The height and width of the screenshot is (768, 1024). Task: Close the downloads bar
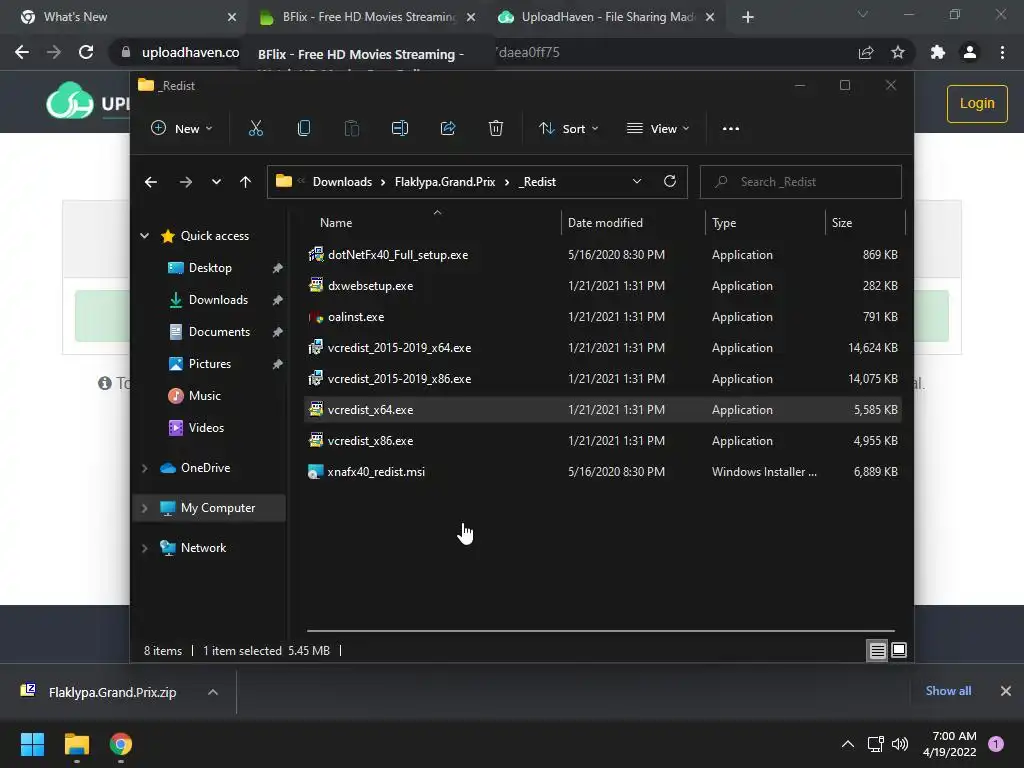click(x=1006, y=690)
